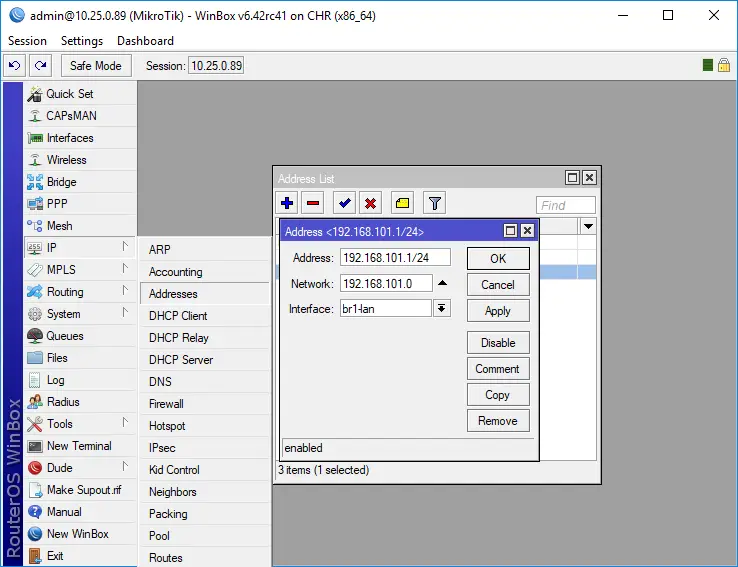Select ARP from IP submenu
This screenshot has height=567, width=738.
coord(205,250)
